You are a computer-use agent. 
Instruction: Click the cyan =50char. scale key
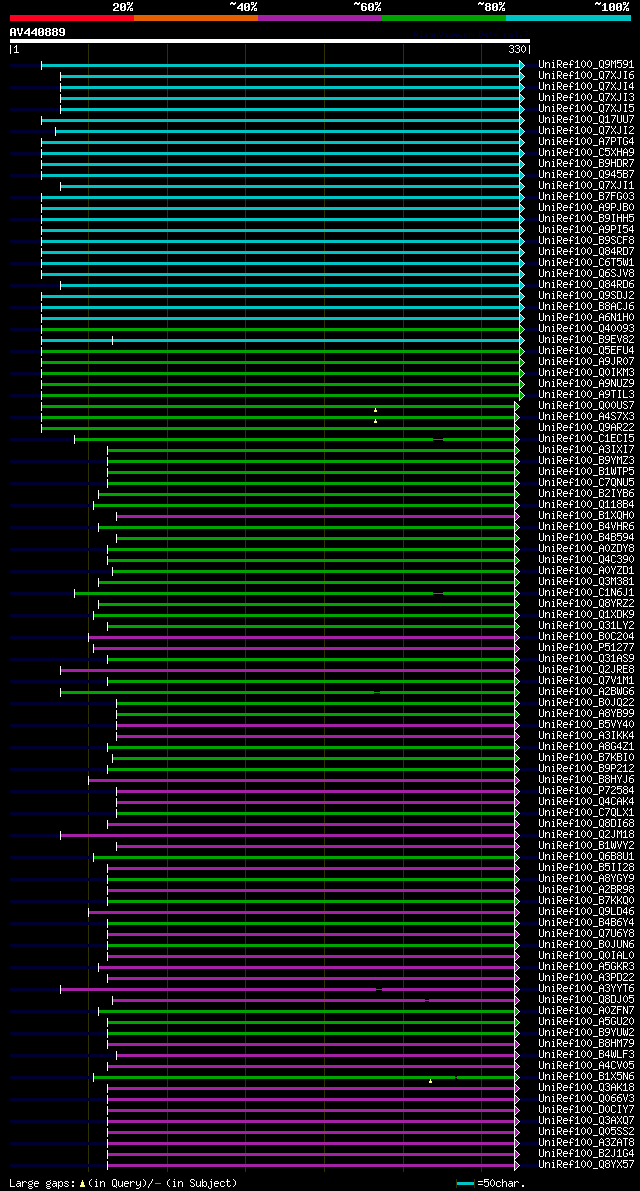pyautogui.click(x=465, y=1183)
